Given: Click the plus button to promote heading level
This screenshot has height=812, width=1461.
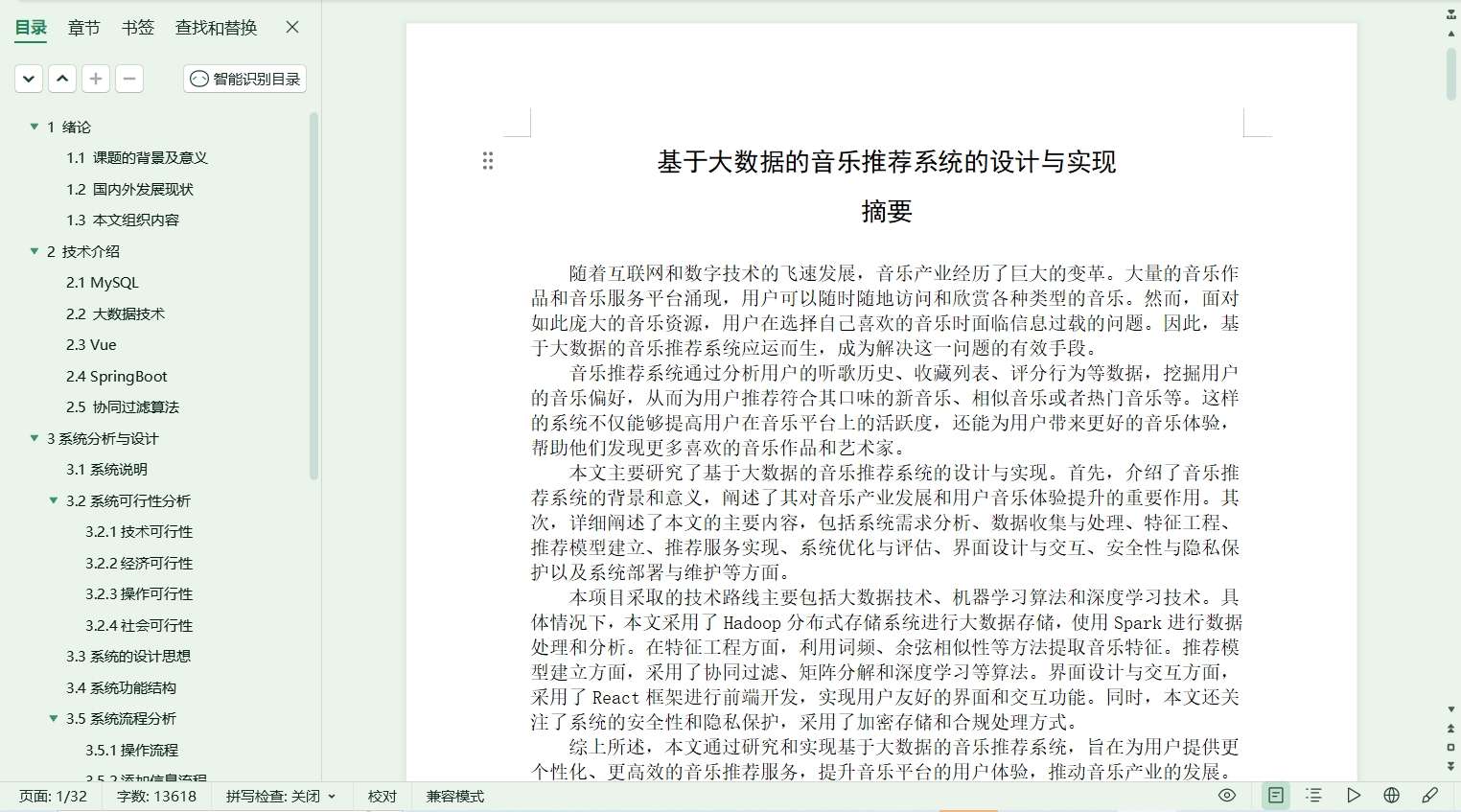Looking at the screenshot, I should click(x=96, y=79).
